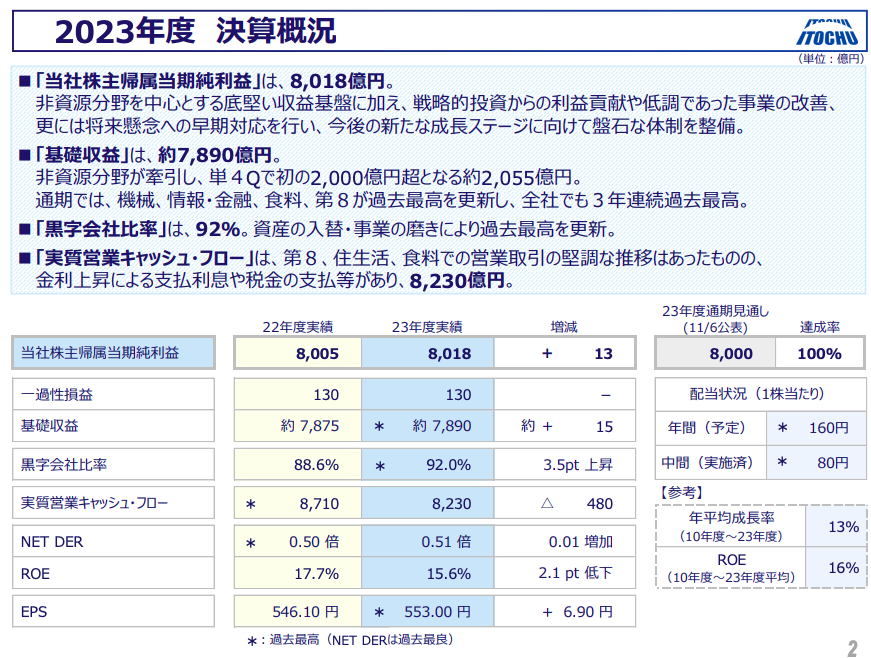The height and width of the screenshot is (658, 871).
Task: Click the 0.50 倍 cell
Action: [298, 541]
